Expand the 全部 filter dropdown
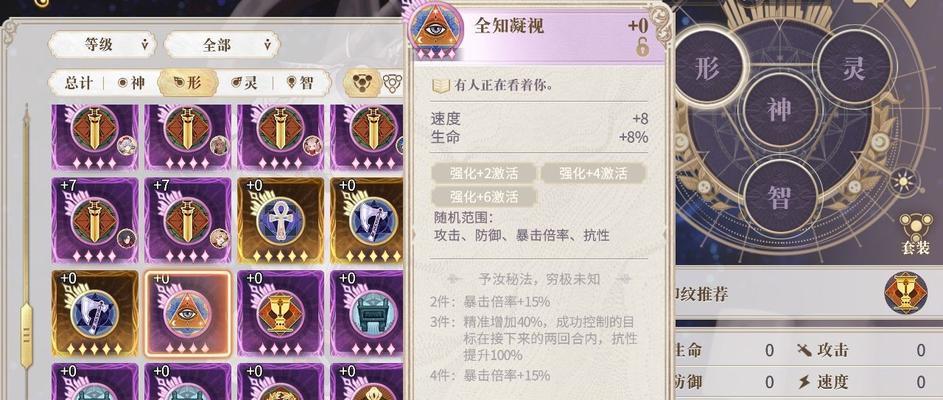Image resolution: width=943 pixels, height=400 pixels. [222, 45]
